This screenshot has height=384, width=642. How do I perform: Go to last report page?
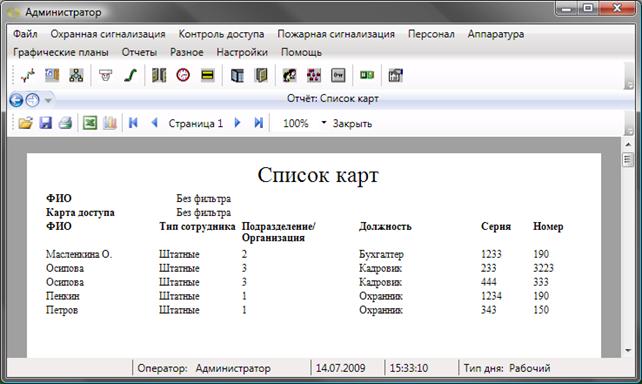(x=258, y=123)
